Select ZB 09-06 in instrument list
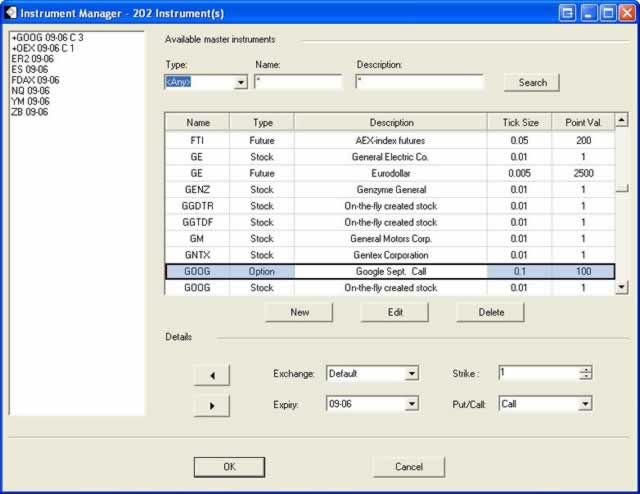 point(29,112)
